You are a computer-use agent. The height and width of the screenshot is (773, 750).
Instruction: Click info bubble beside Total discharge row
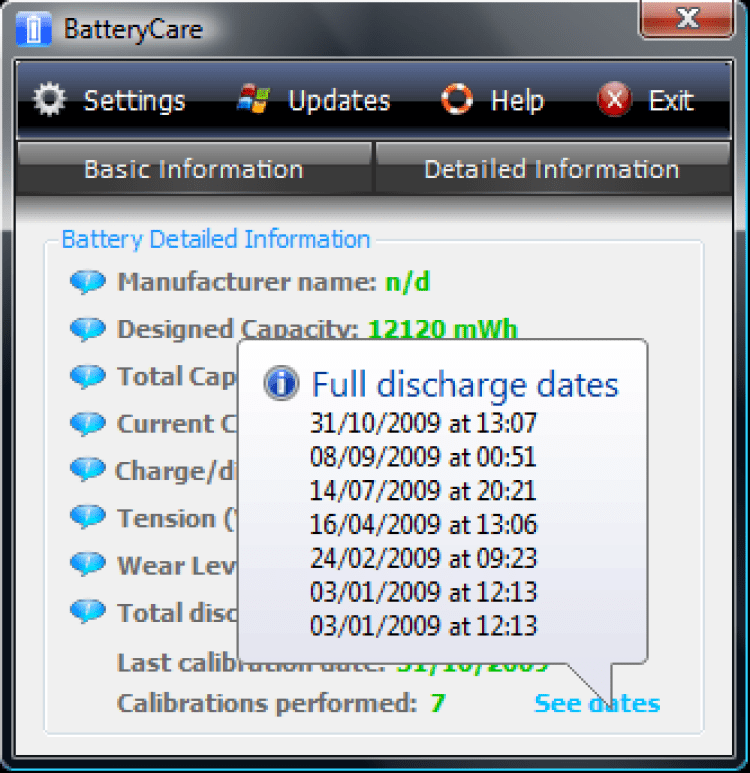pos(88,612)
